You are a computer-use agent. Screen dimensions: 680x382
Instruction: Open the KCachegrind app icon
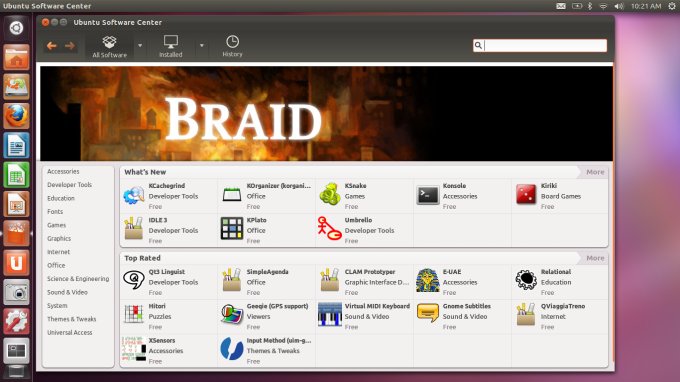(134, 195)
